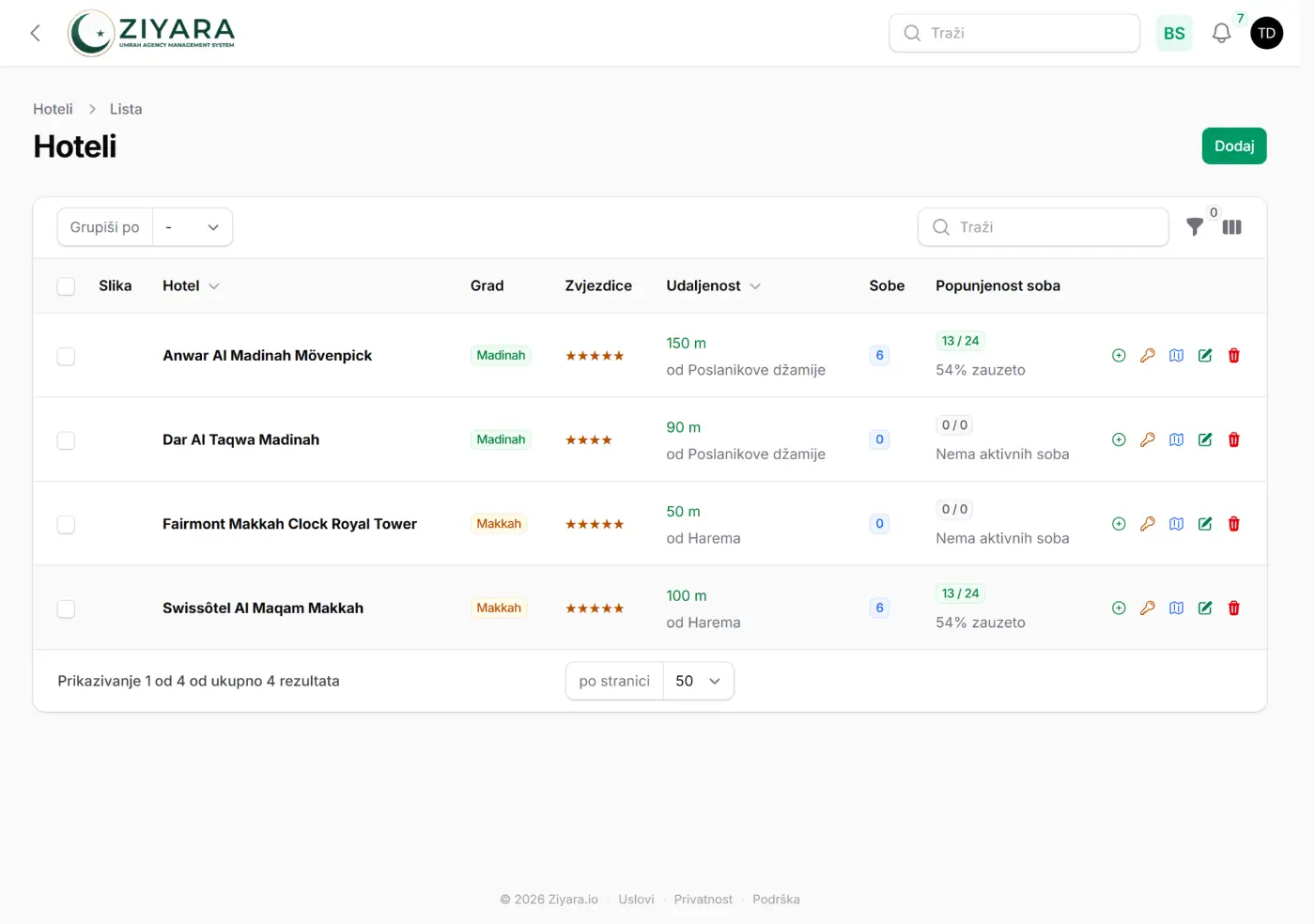Delete the Swissôtel Al Maqam Makkah hotel
The height and width of the screenshot is (924, 1315).
click(x=1234, y=608)
